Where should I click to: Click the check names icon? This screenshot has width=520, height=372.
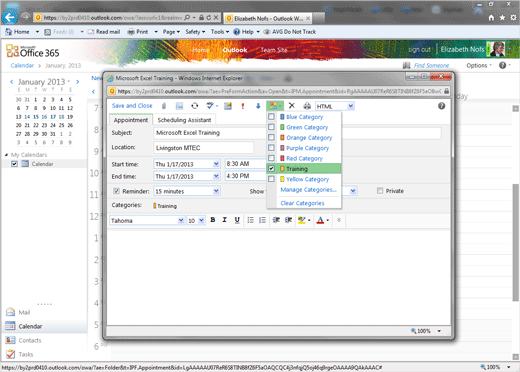tap(210, 106)
